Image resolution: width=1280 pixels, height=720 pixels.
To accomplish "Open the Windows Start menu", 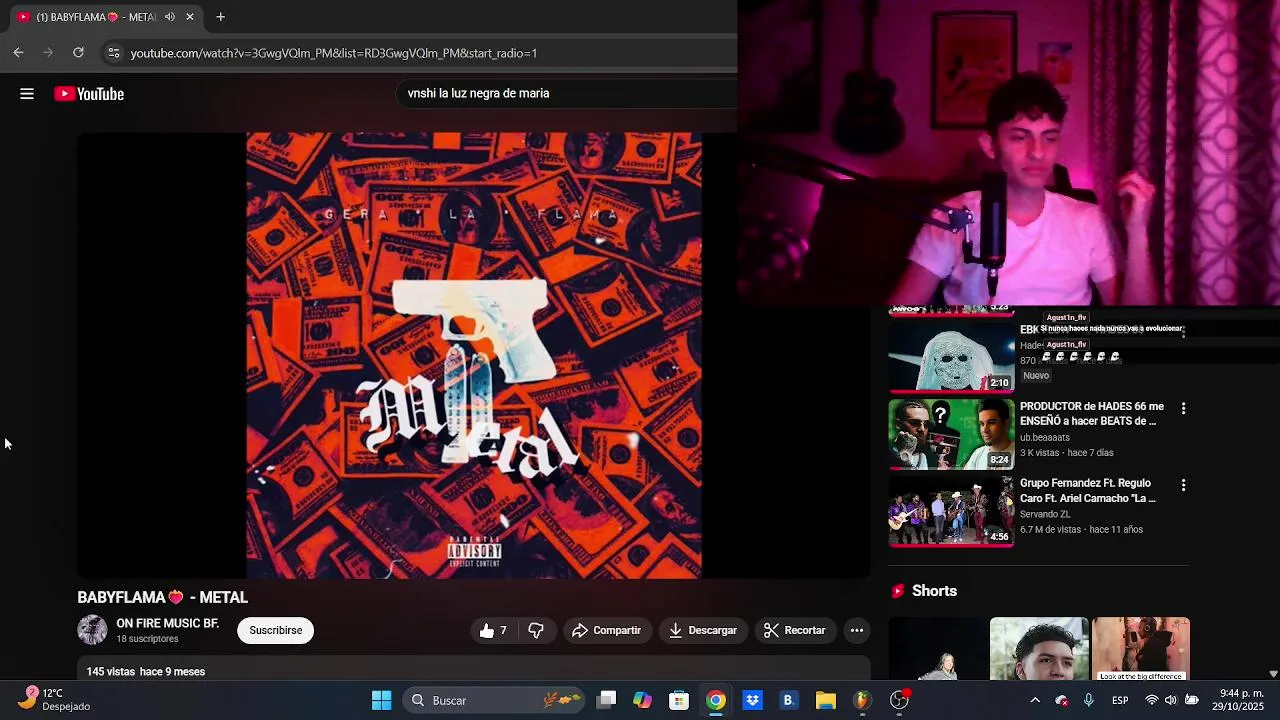I will pyautogui.click(x=382, y=700).
